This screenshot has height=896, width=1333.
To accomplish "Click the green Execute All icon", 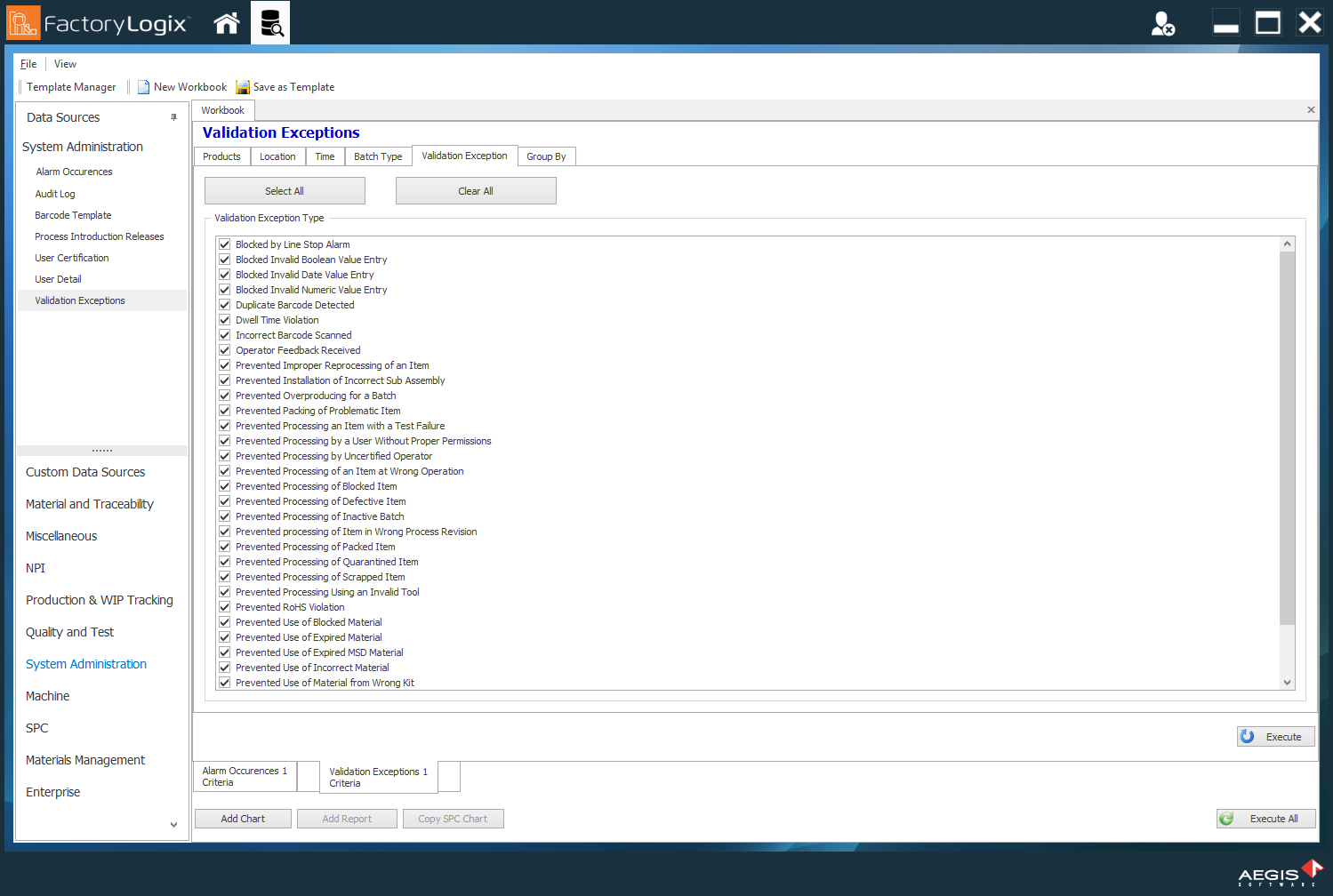I will (x=1228, y=818).
